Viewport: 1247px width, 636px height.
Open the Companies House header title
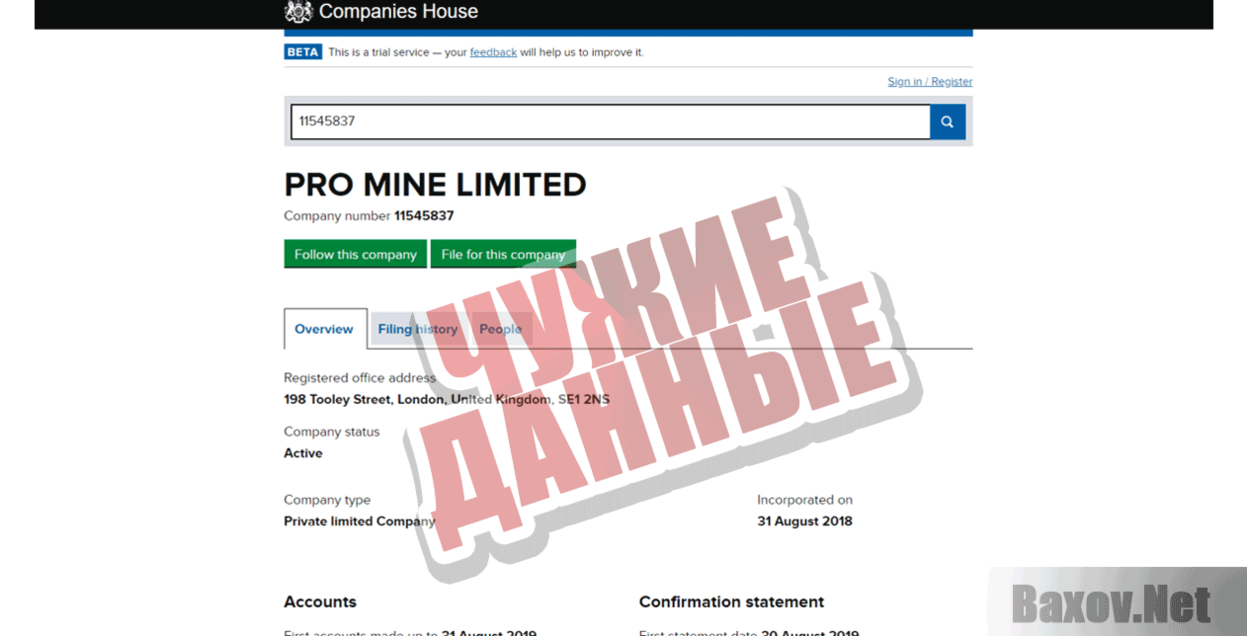coord(398,12)
